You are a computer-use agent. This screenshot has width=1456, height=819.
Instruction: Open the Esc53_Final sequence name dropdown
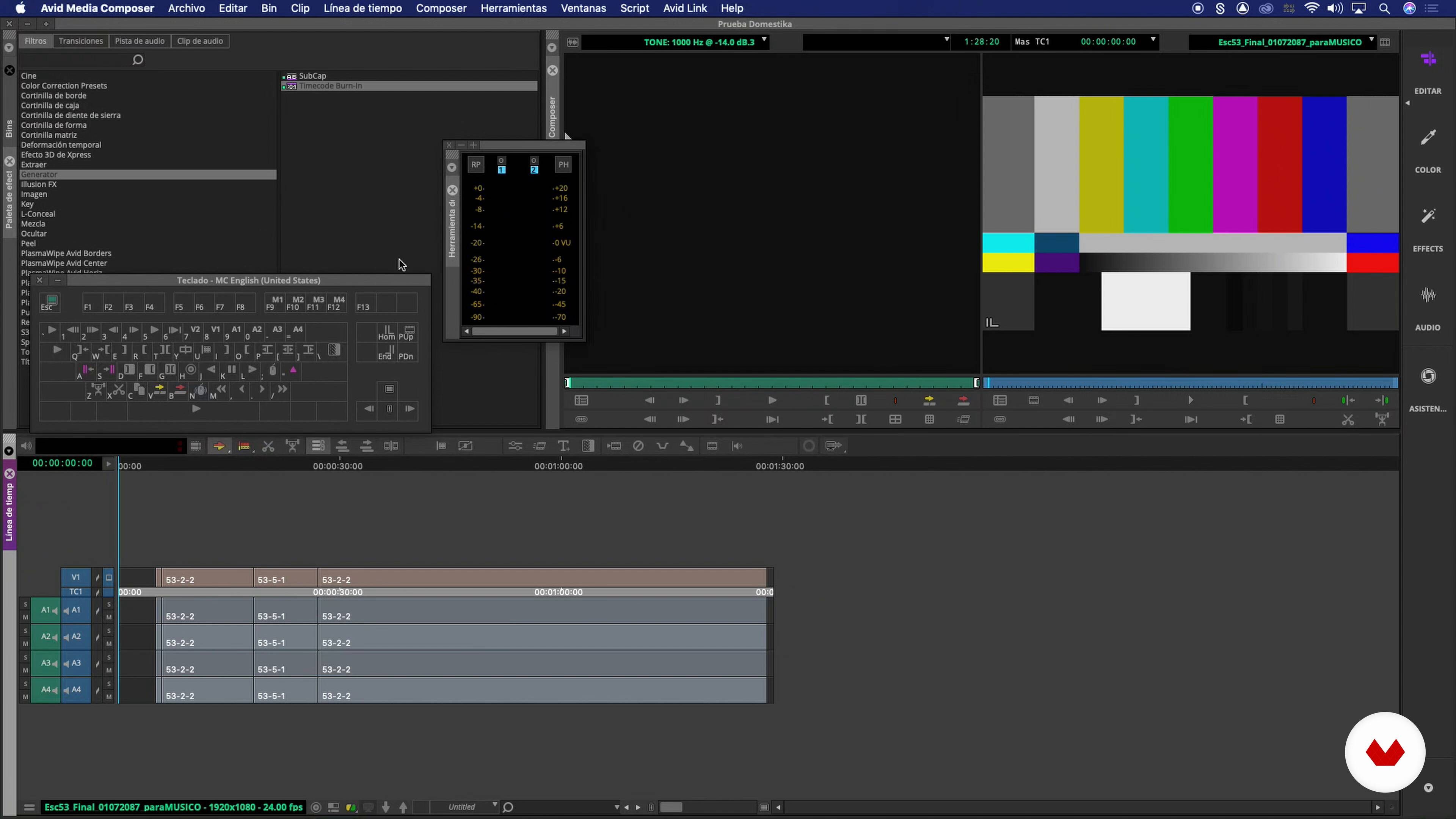point(1371,40)
